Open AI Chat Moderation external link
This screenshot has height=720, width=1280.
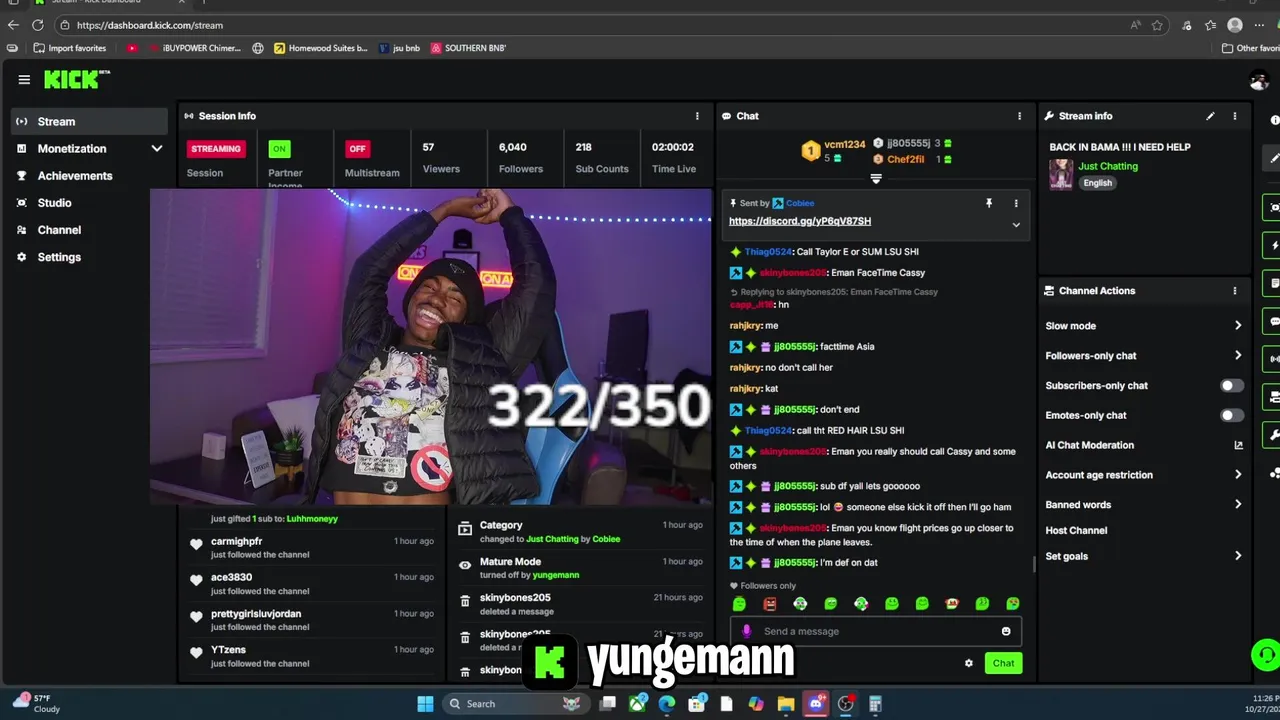tap(1238, 445)
